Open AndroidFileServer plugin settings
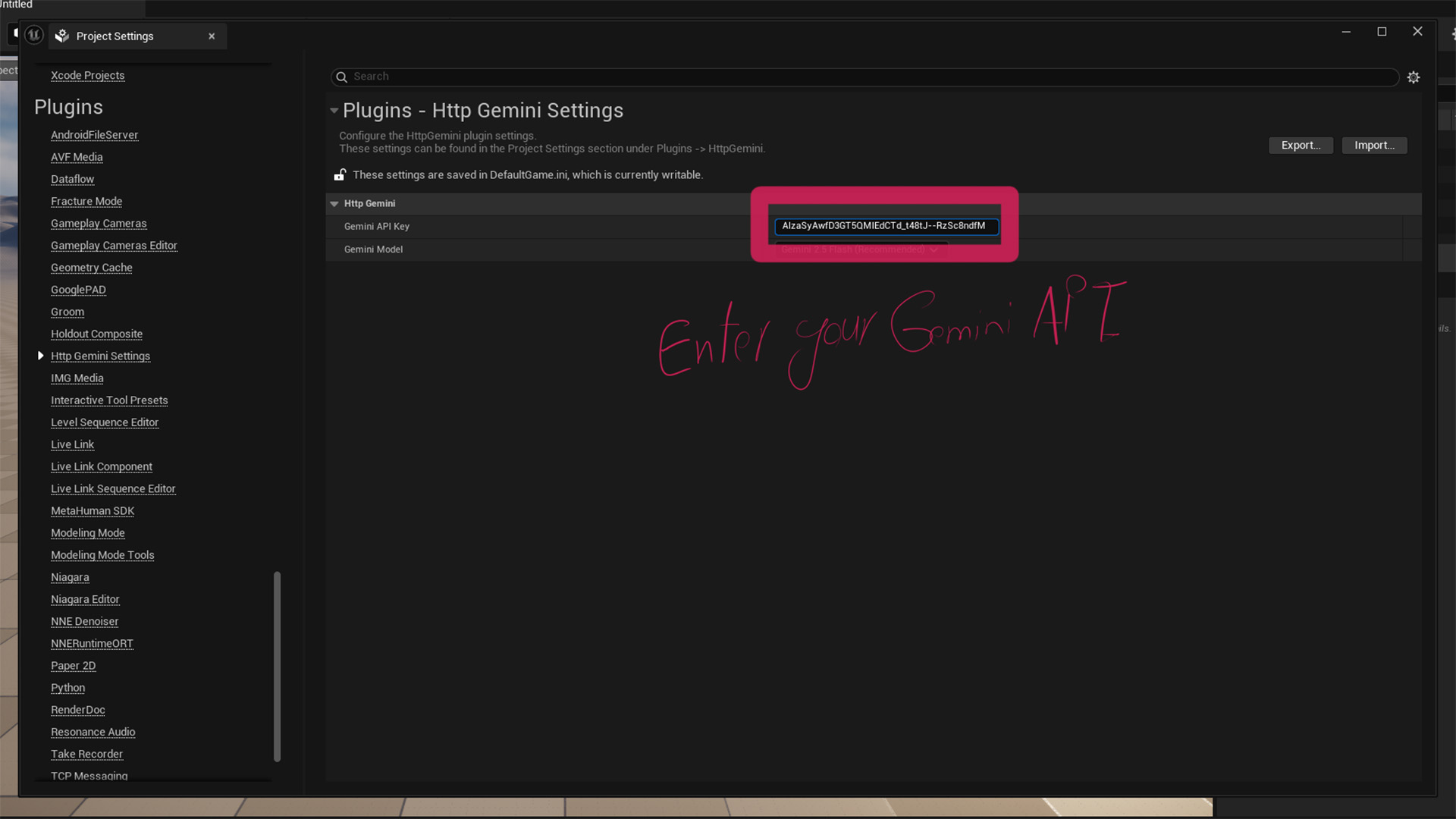The height and width of the screenshot is (819, 1456). coord(95,135)
